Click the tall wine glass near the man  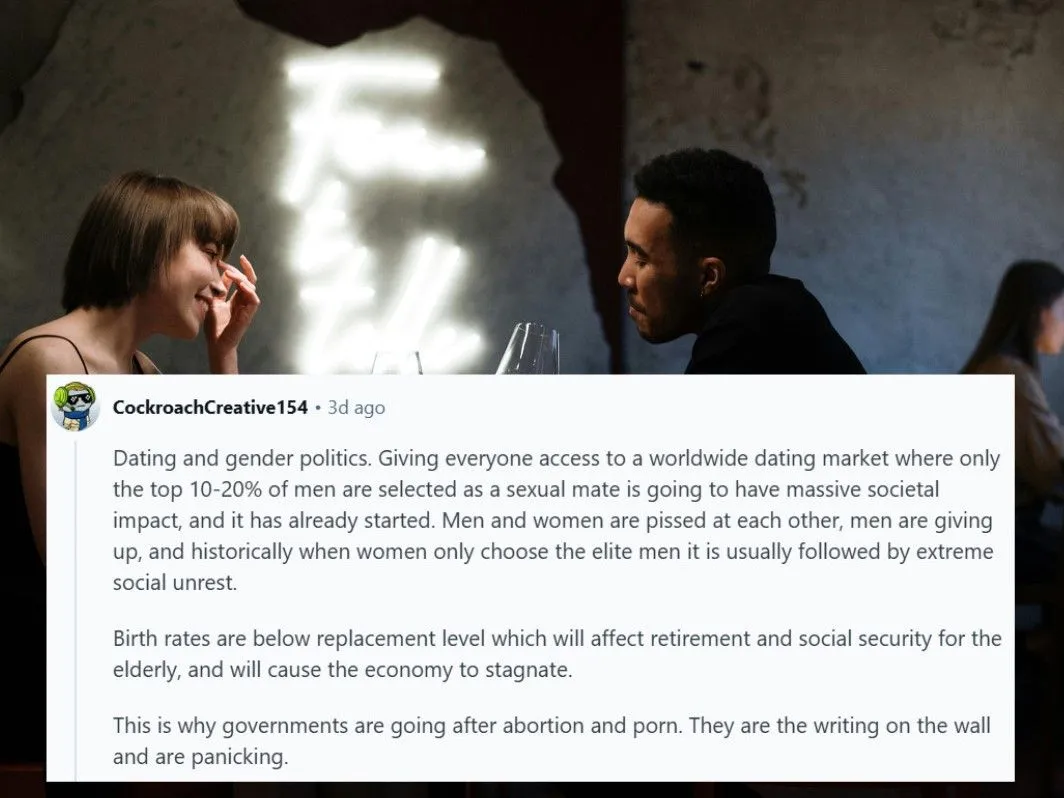pyautogui.click(x=529, y=349)
